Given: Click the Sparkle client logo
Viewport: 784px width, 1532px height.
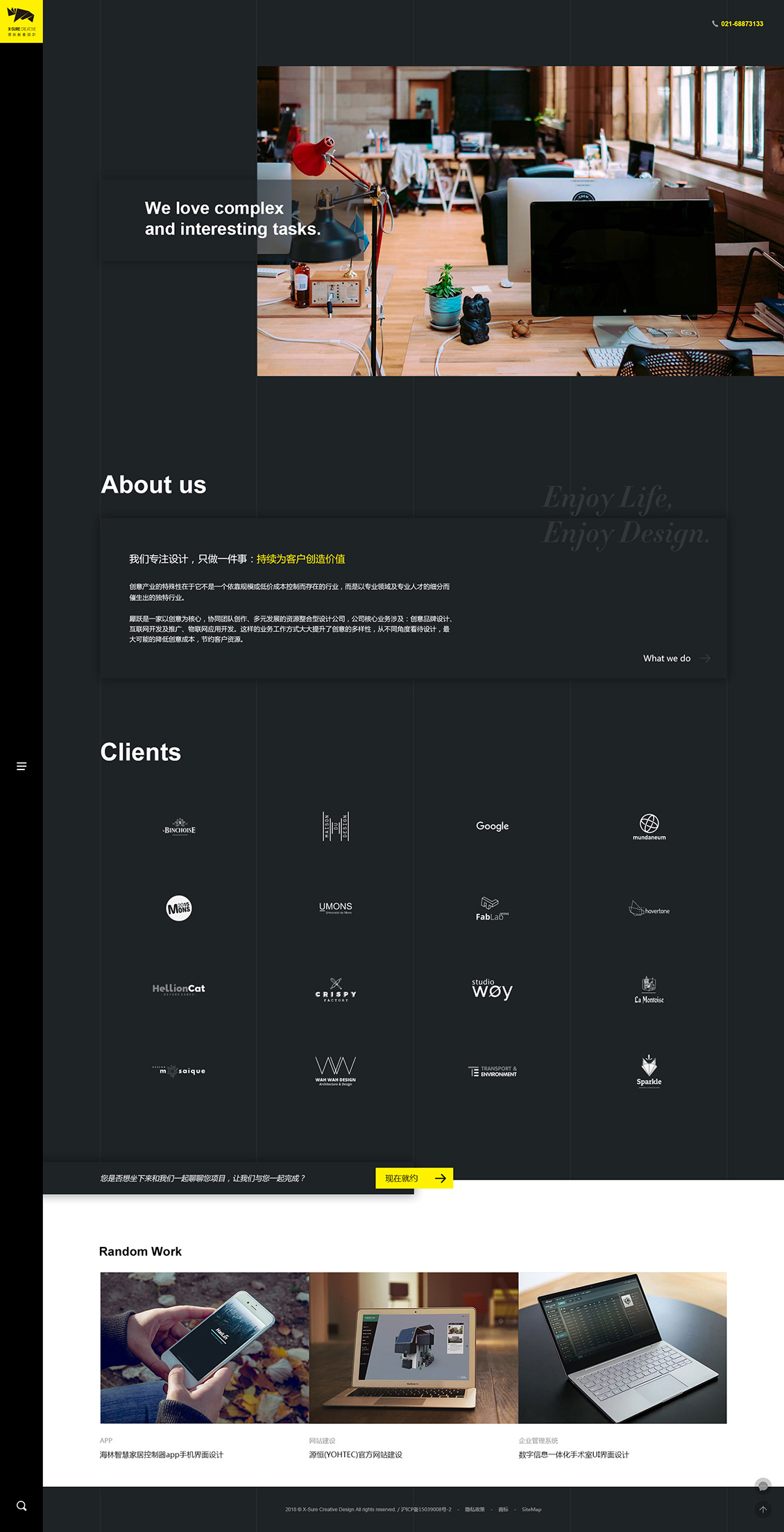Looking at the screenshot, I should coord(649,1071).
